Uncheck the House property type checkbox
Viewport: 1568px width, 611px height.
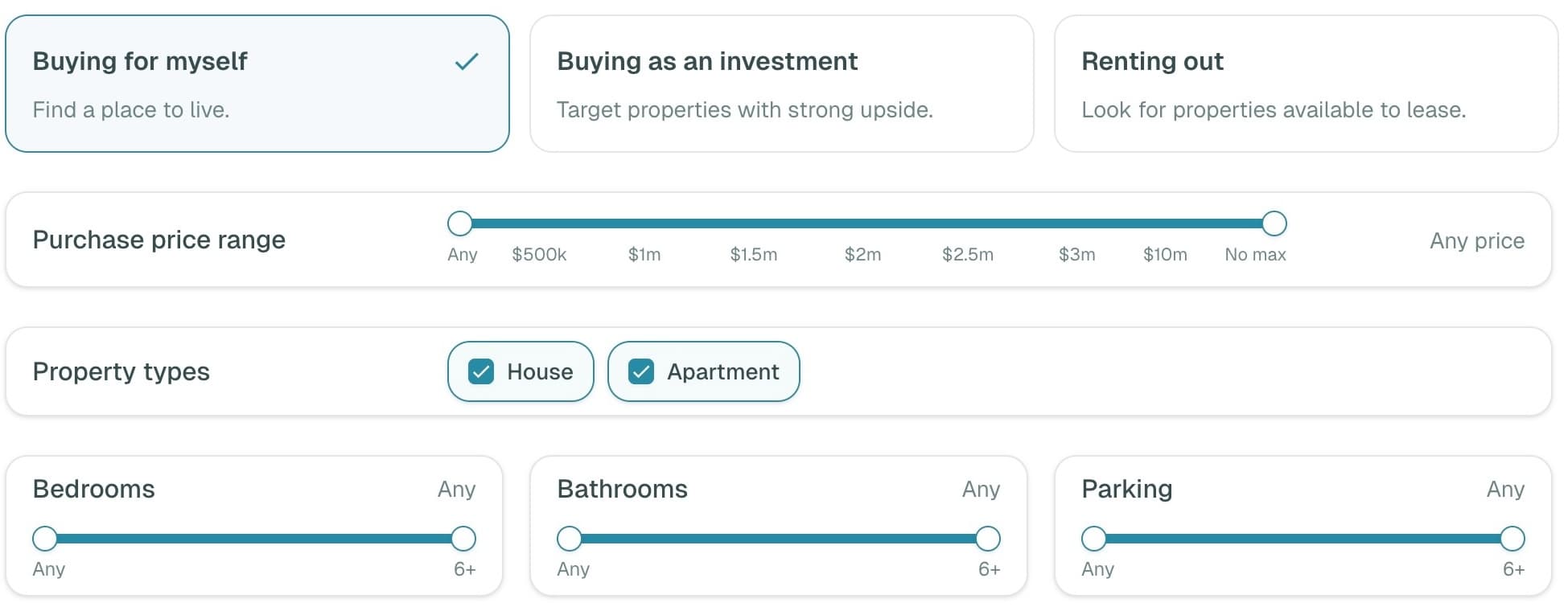pyautogui.click(x=481, y=371)
